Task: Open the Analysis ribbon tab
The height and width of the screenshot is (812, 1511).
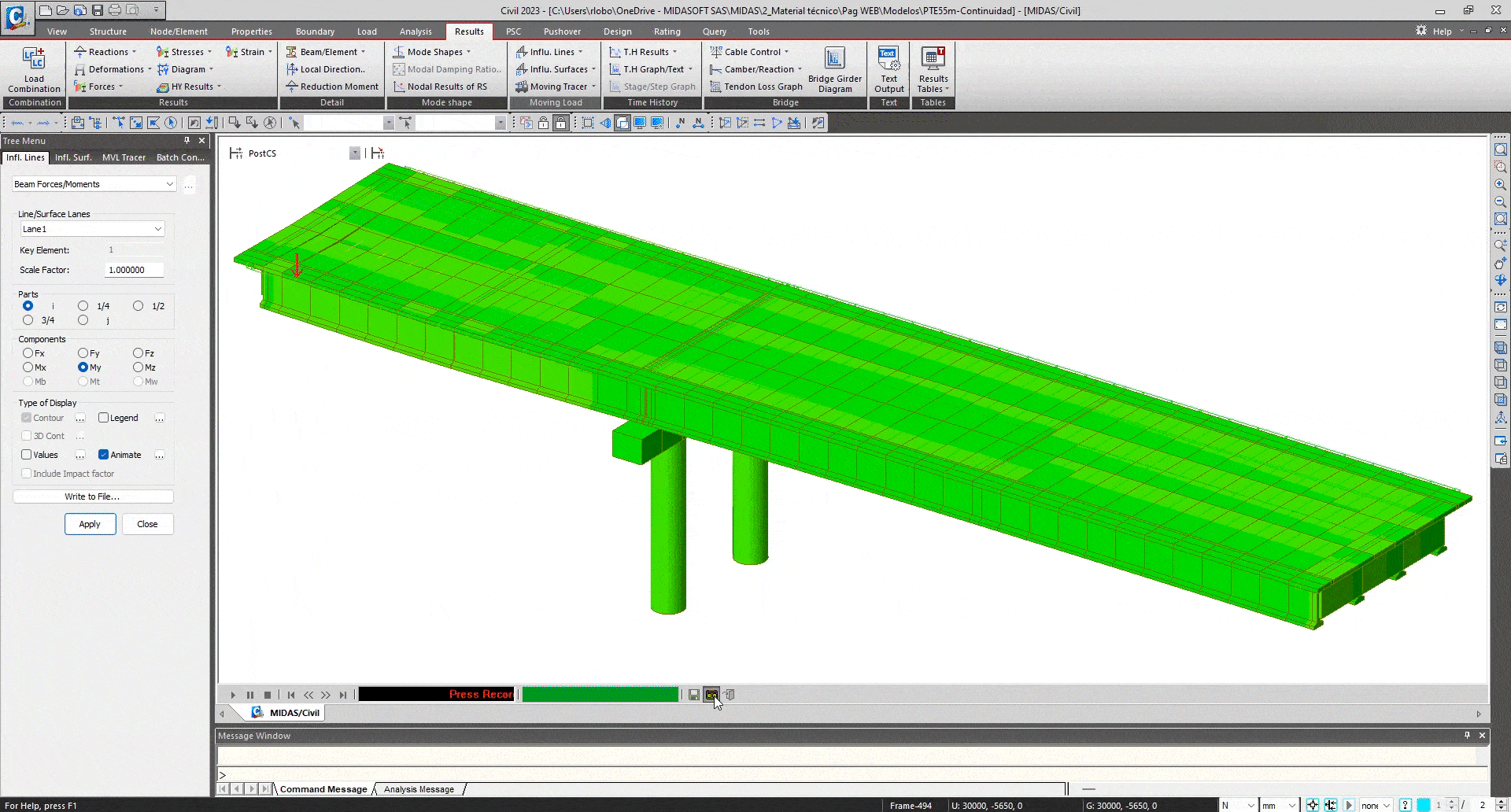Action: point(416,31)
